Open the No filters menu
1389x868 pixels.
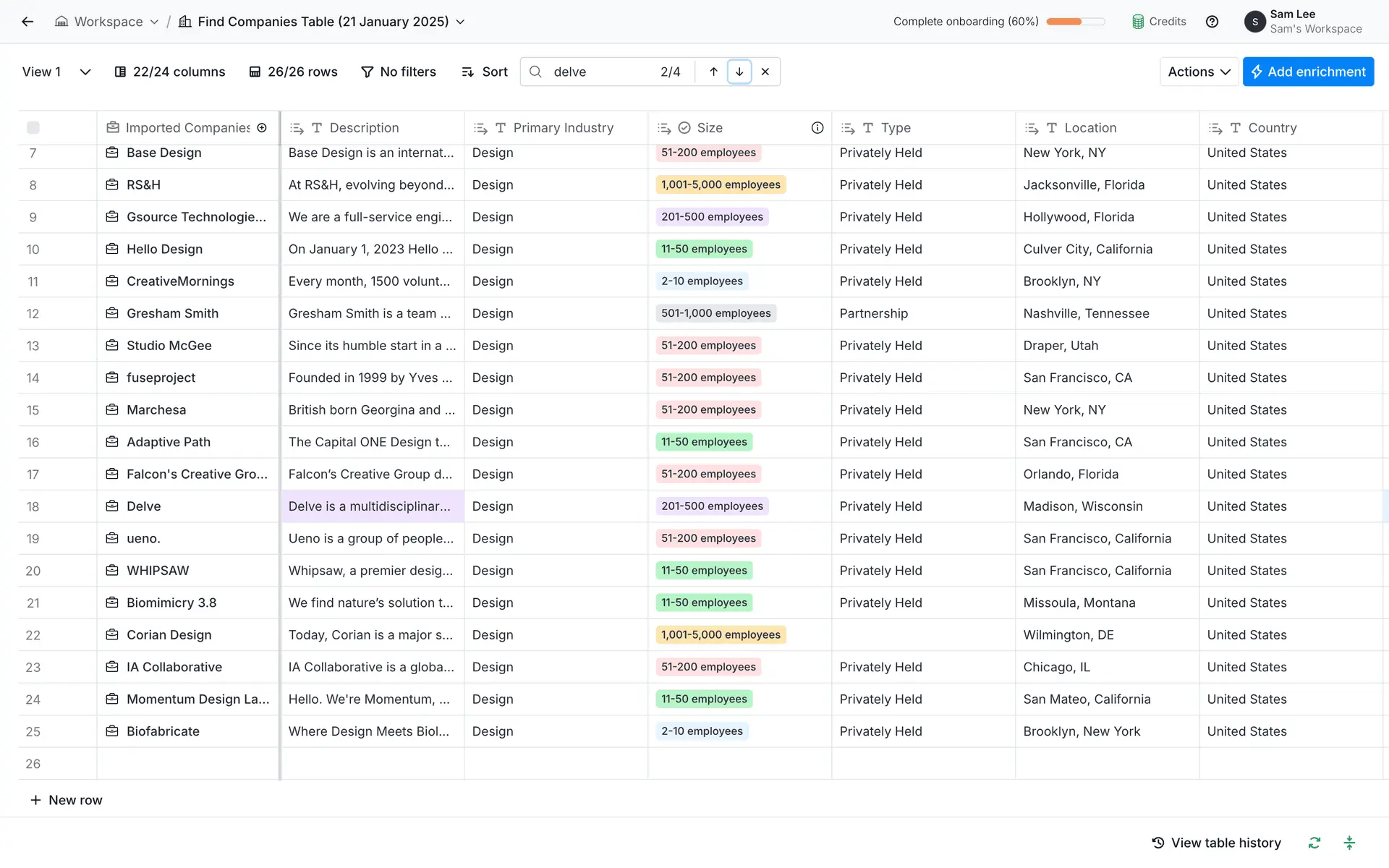(399, 72)
